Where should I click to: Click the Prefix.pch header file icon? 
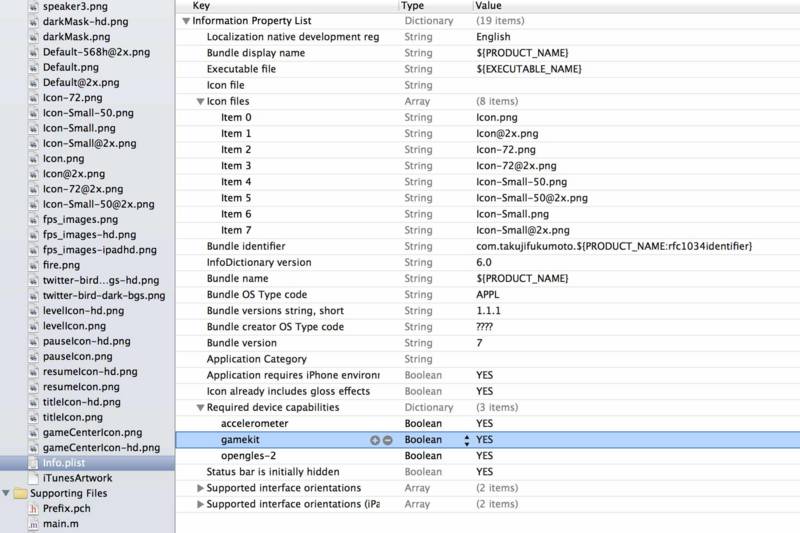[33, 509]
